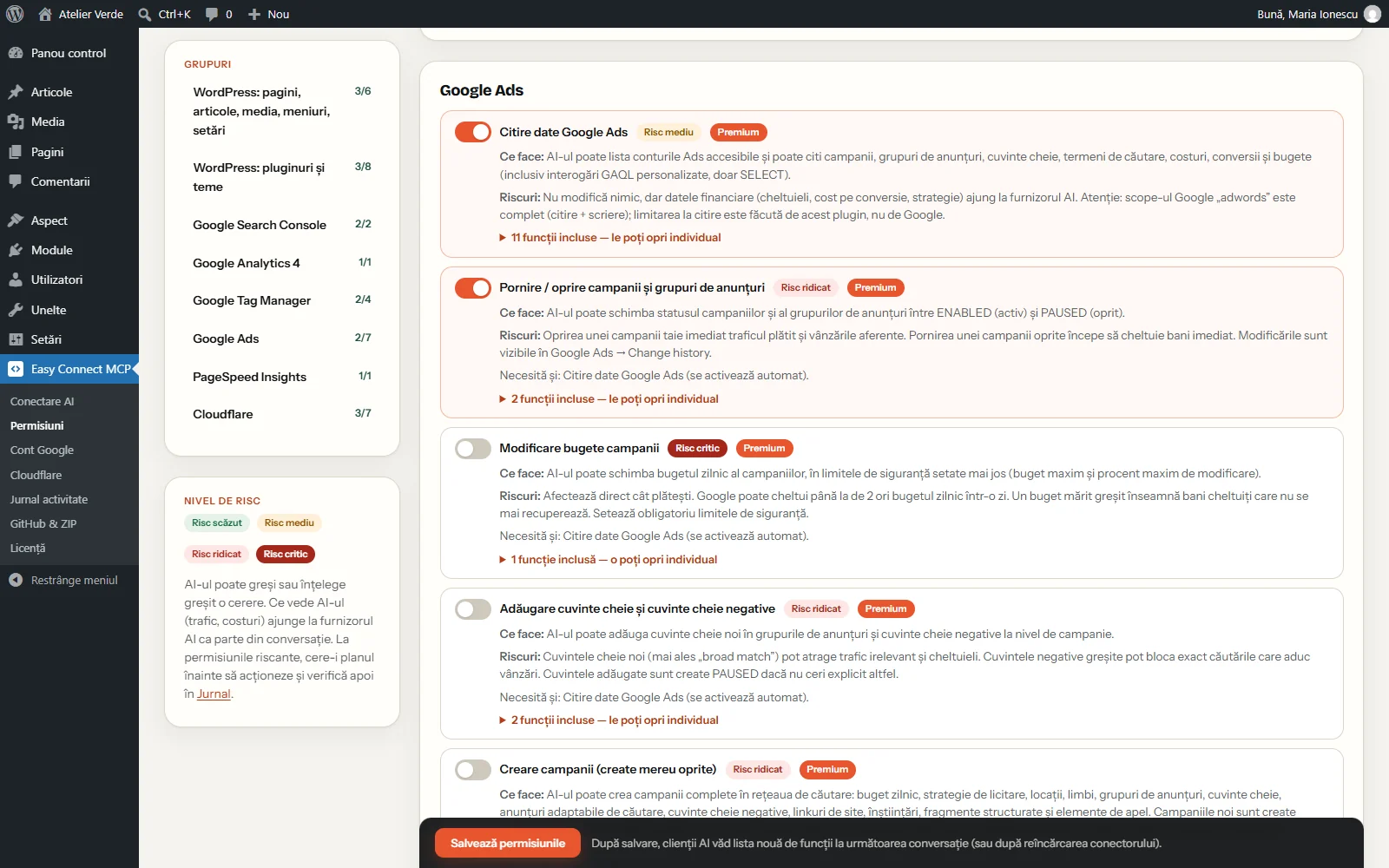Open the Conectare AI submenu item
Viewport: 1389px width, 868px height.
coord(42,401)
